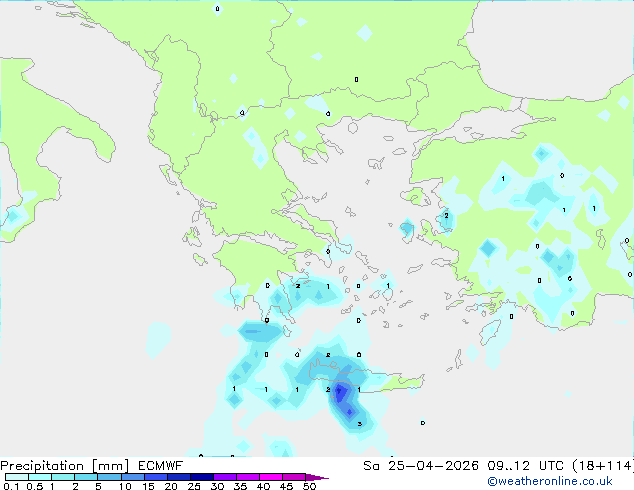Pick the 45–50 mm magenta legend swatch
The width and height of the screenshot is (634, 490).
tap(294, 477)
